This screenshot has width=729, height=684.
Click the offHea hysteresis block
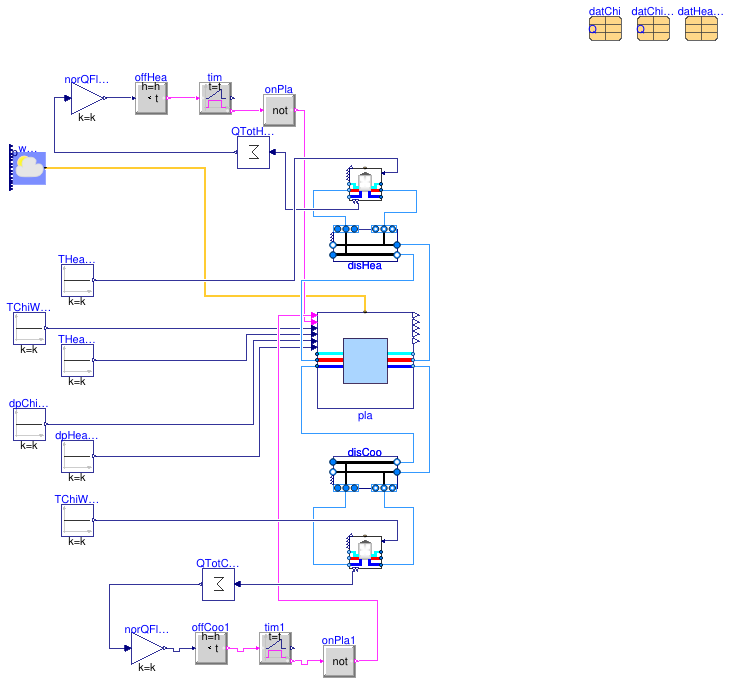151,98
